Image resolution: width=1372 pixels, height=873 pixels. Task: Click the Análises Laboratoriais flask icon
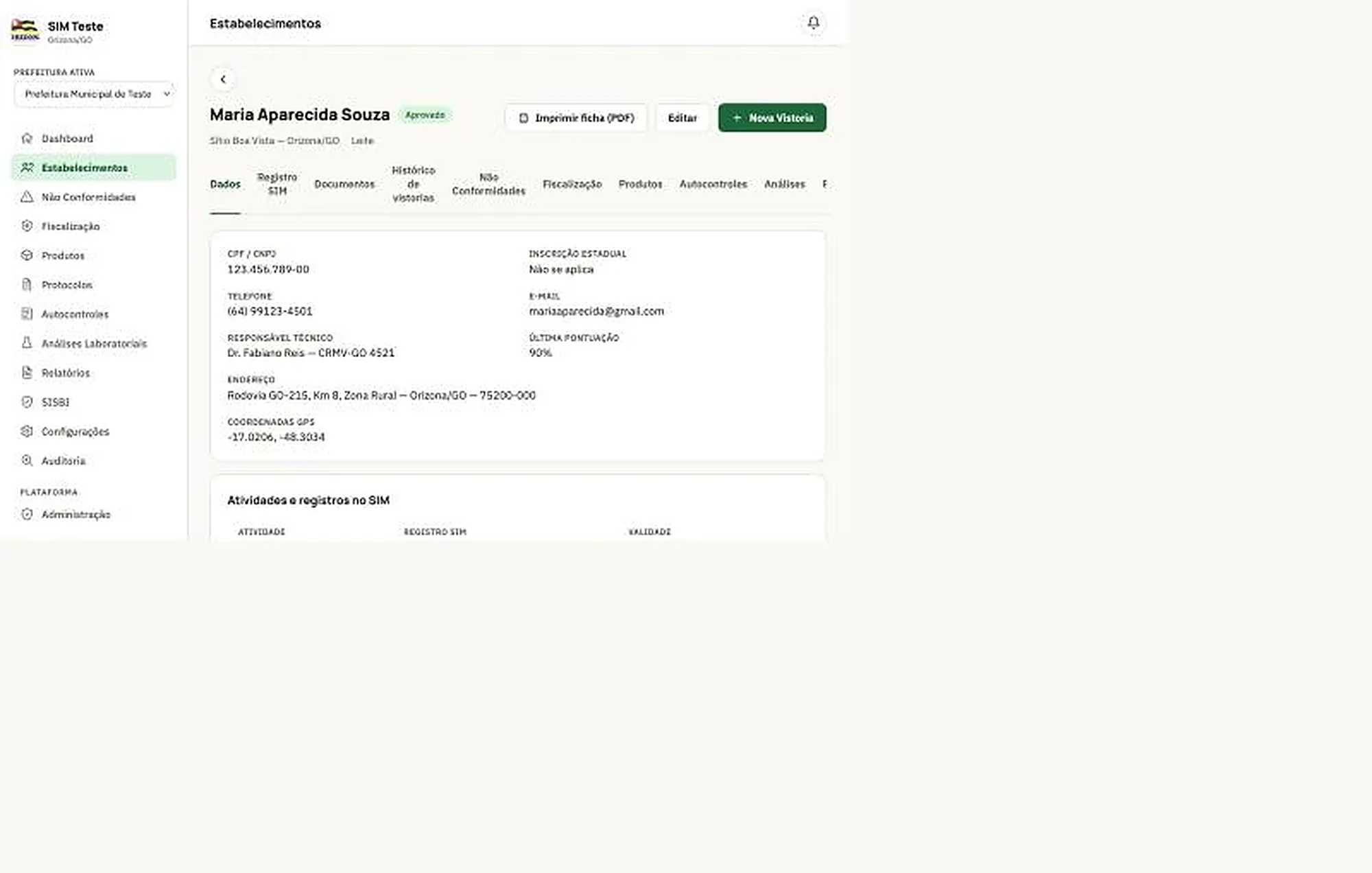[27, 342]
